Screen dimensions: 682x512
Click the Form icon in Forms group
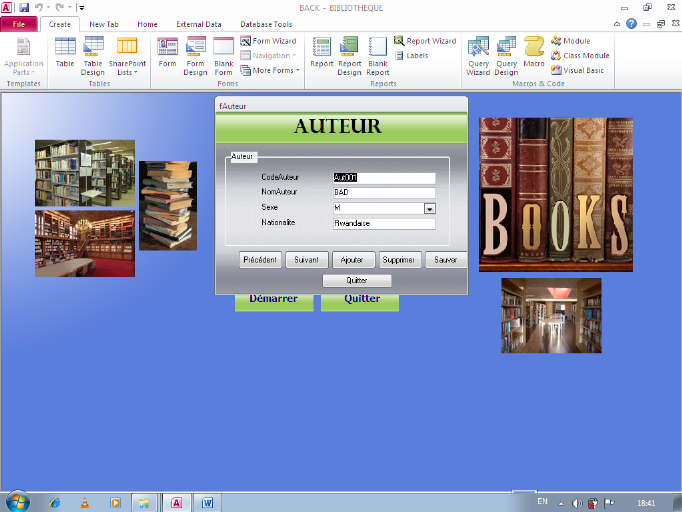click(167, 52)
